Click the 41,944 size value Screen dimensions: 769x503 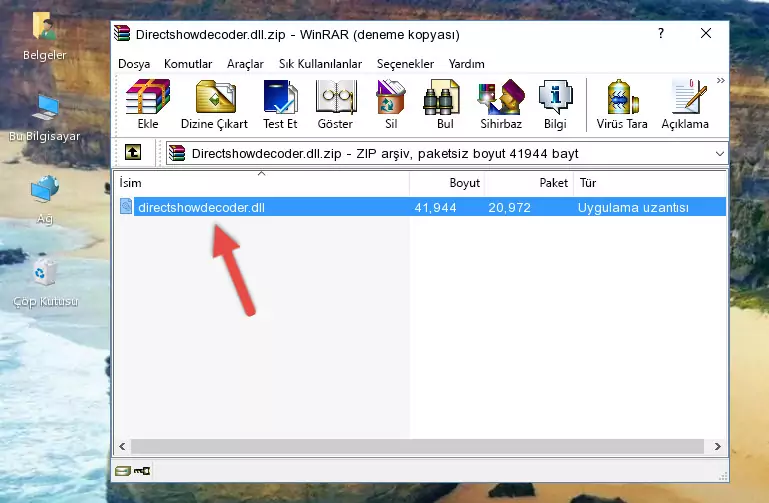(436, 208)
